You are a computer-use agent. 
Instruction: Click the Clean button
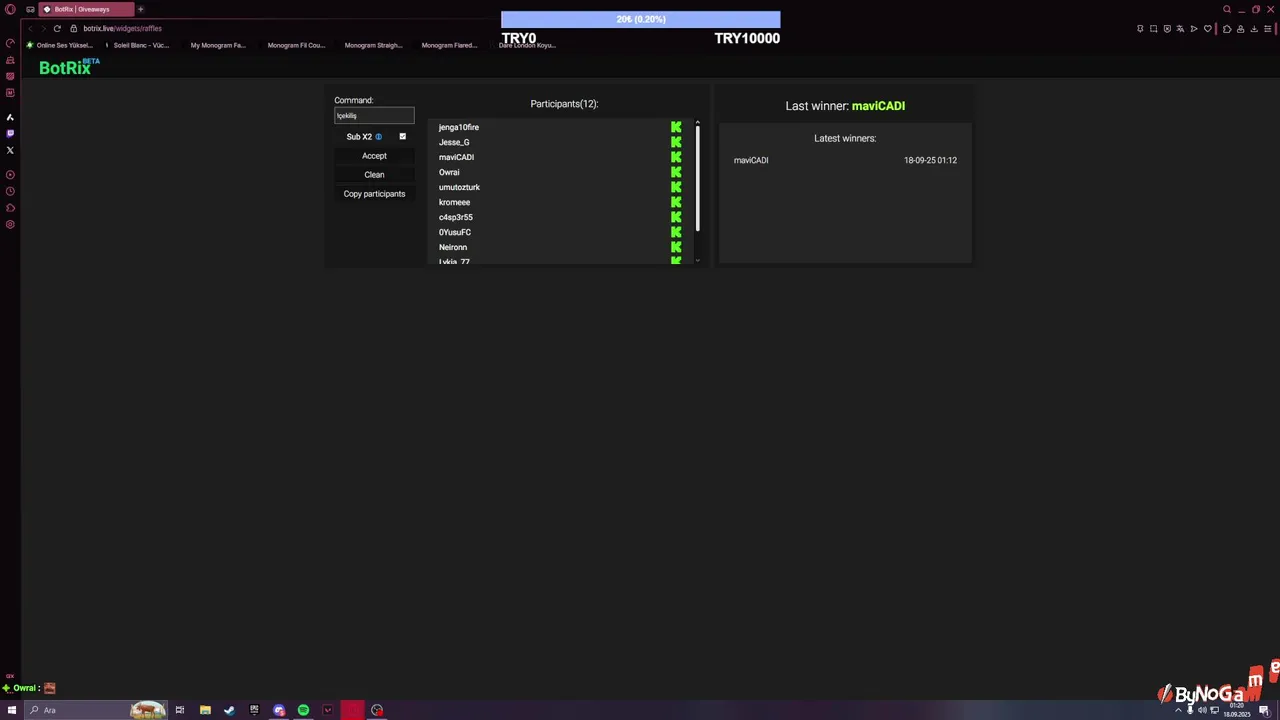374,175
